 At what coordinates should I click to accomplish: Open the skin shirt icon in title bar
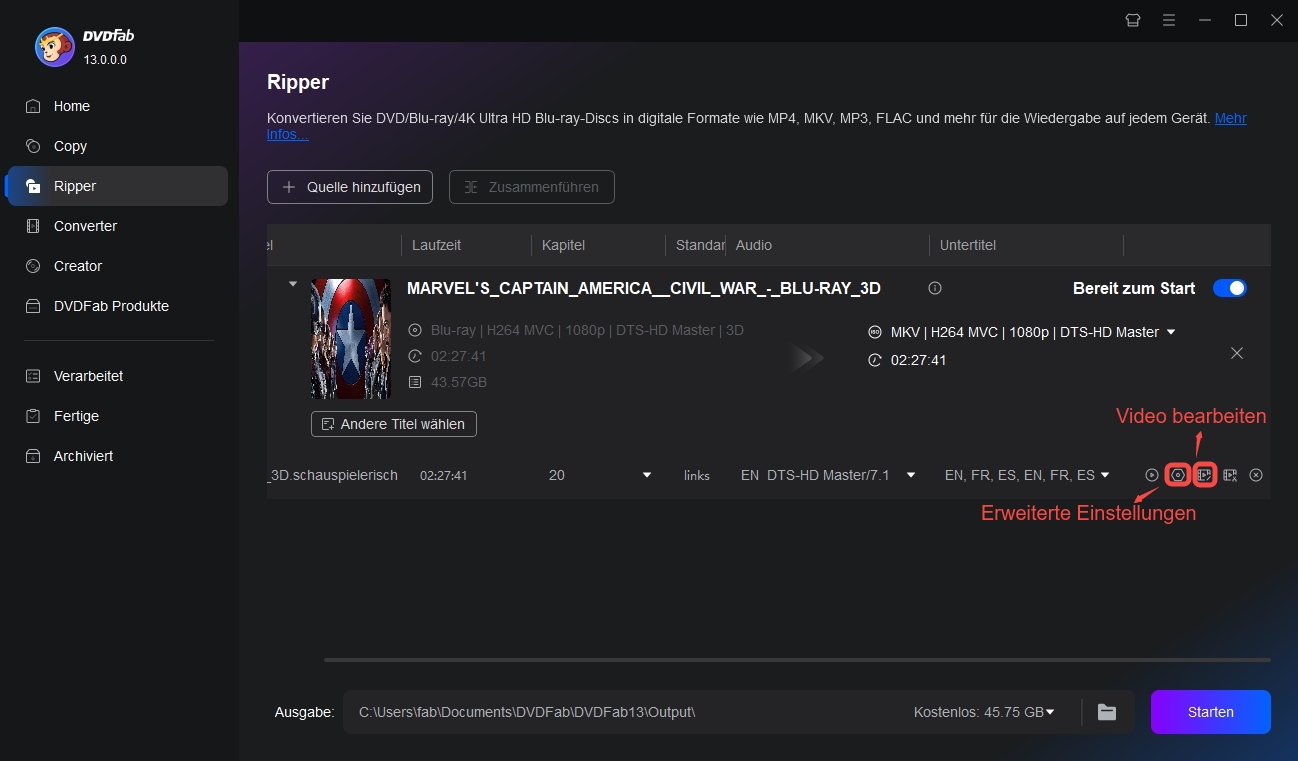[1133, 20]
